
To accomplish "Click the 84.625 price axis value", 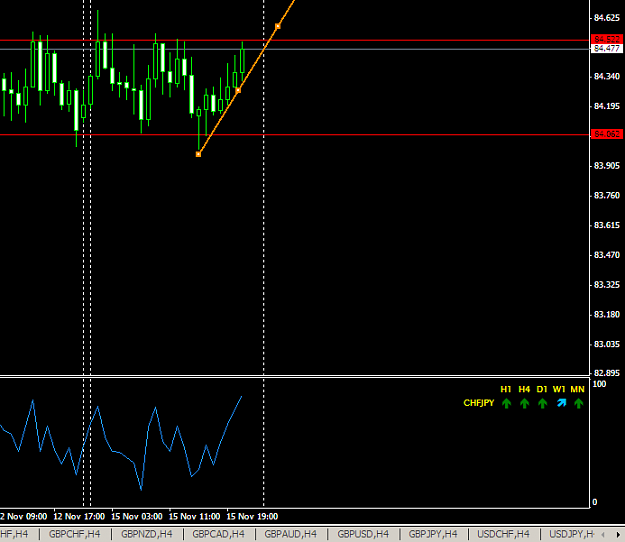I will click(607, 18).
